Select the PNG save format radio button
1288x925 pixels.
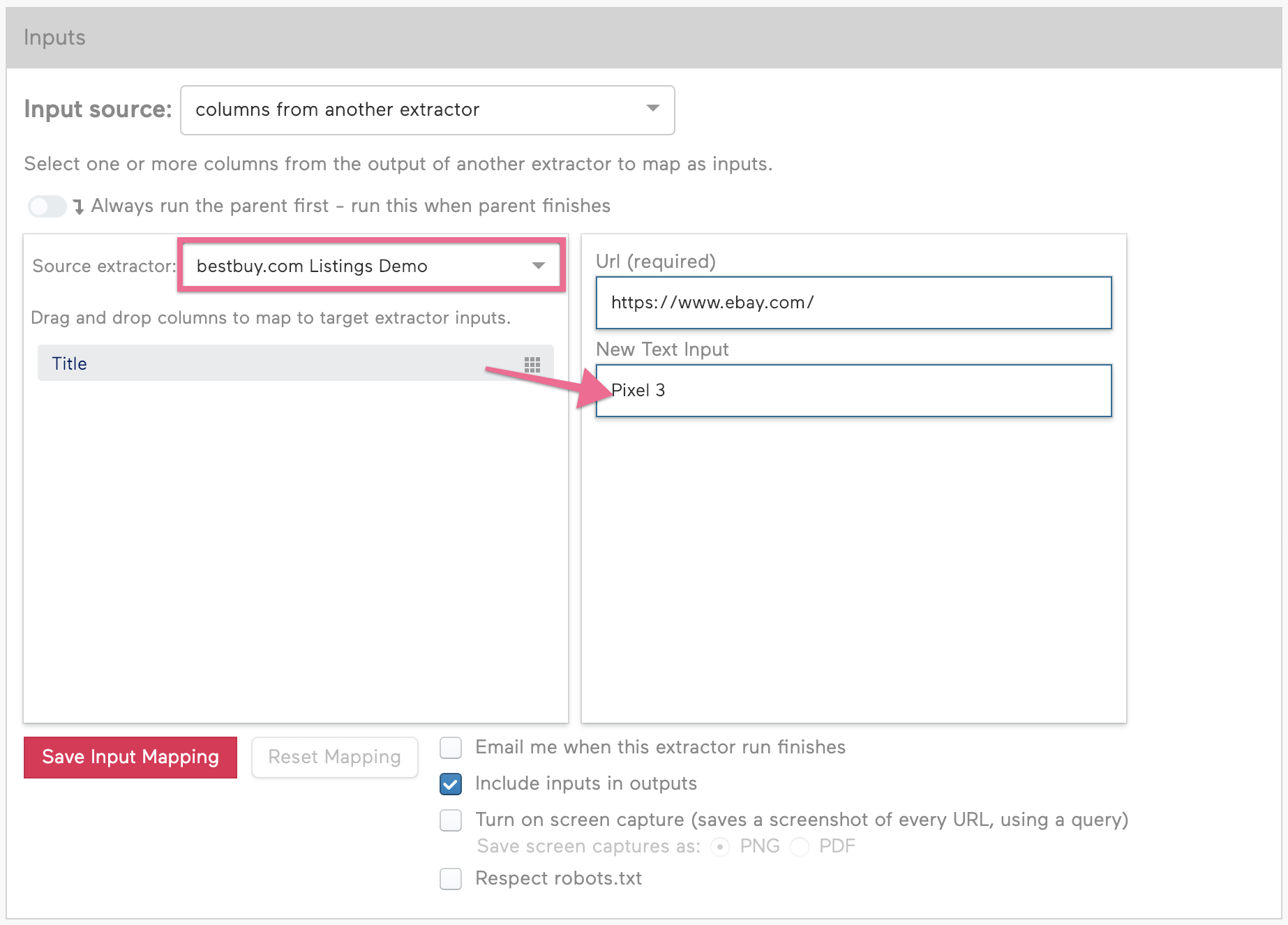click(x=719, y=846)
